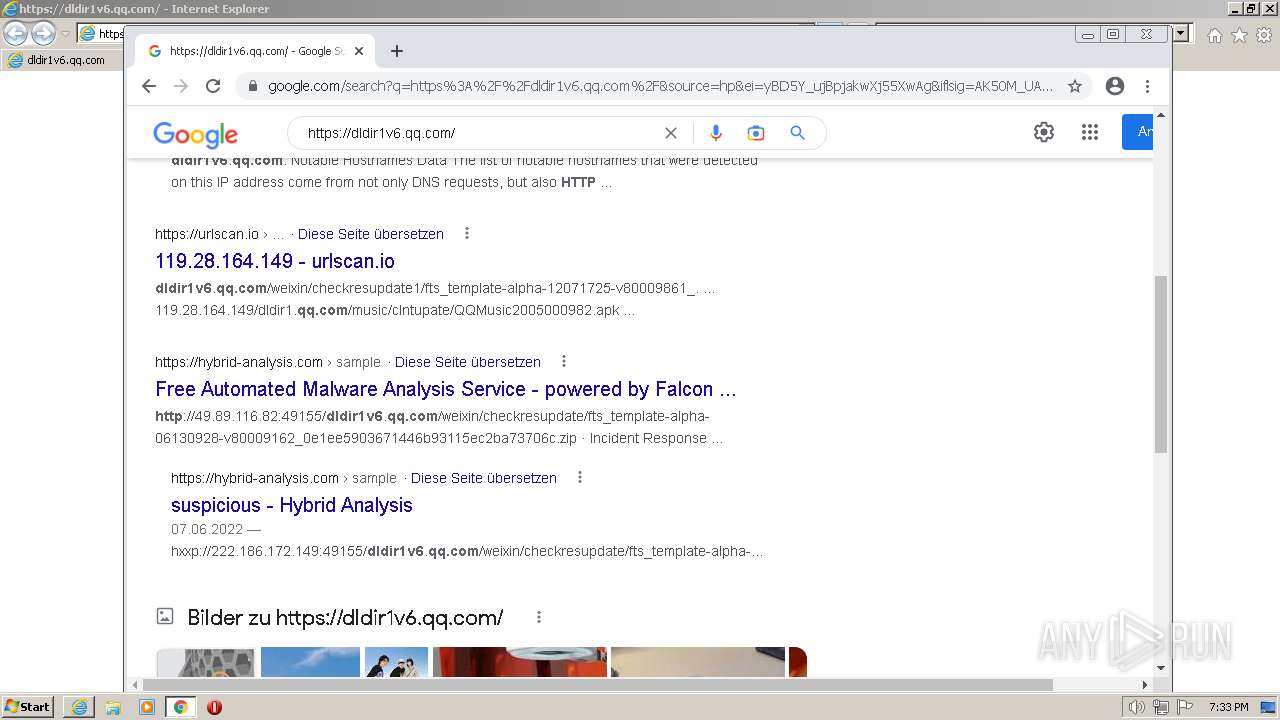Open Internet Explorer favorites star

[x=1239, y=35]
